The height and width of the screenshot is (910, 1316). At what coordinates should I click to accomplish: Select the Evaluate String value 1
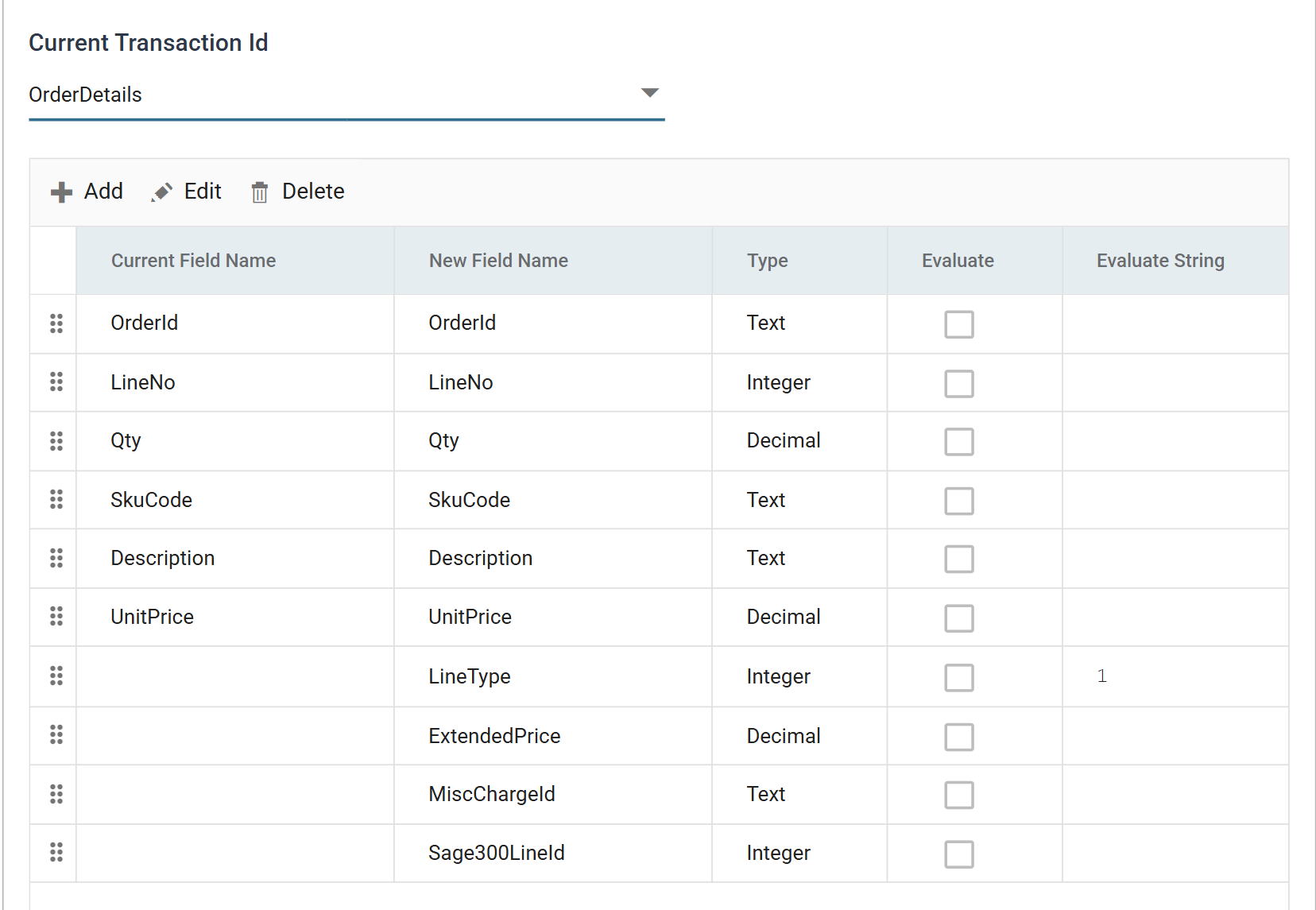click(x=1101, y=676)
